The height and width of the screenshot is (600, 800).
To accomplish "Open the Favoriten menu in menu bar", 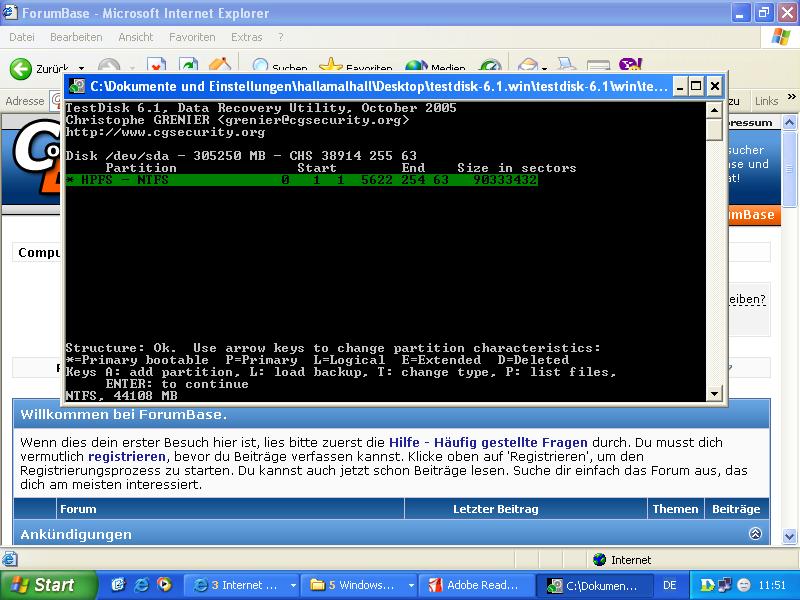I will tap(192, 37).
